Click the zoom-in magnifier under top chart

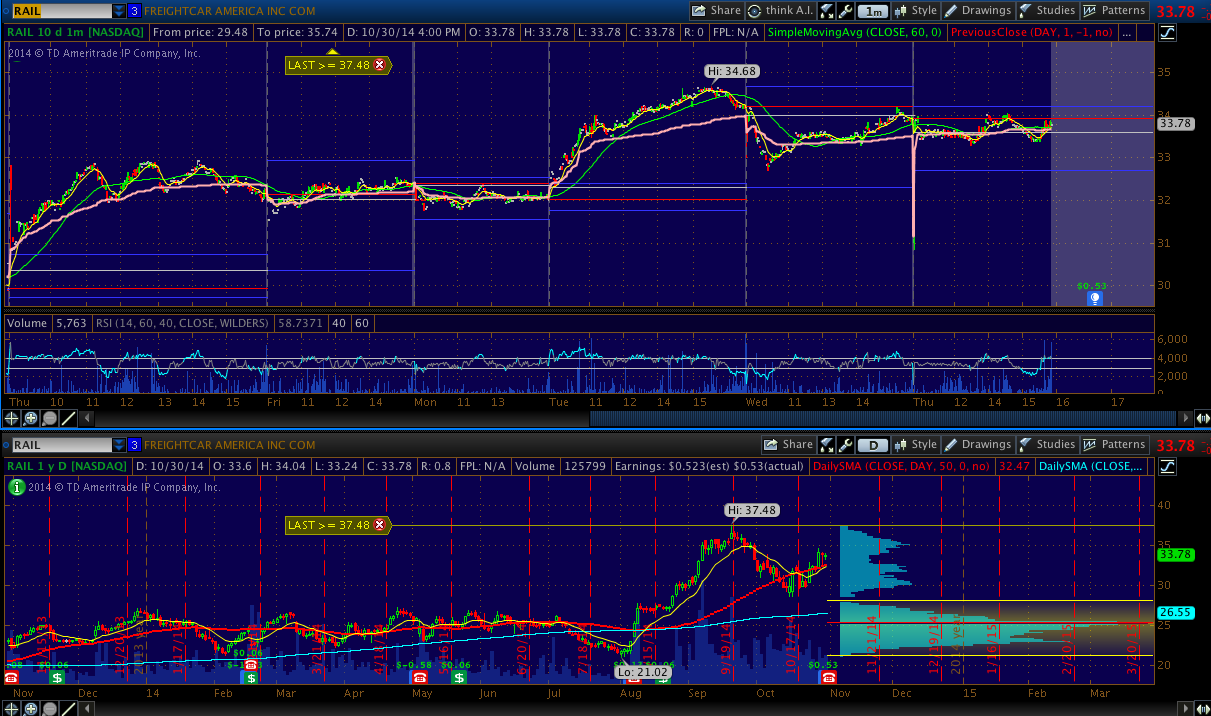[x=31, y=418]
